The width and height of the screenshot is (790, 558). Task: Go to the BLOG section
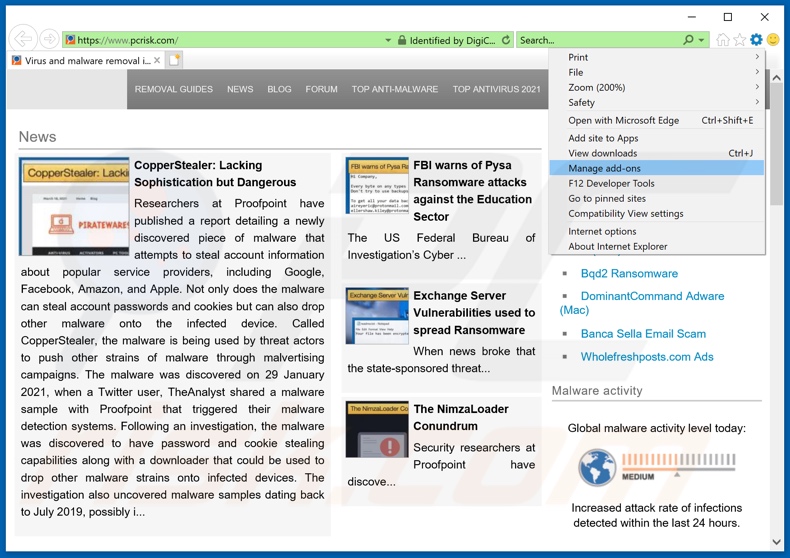(x=279, y=89)
